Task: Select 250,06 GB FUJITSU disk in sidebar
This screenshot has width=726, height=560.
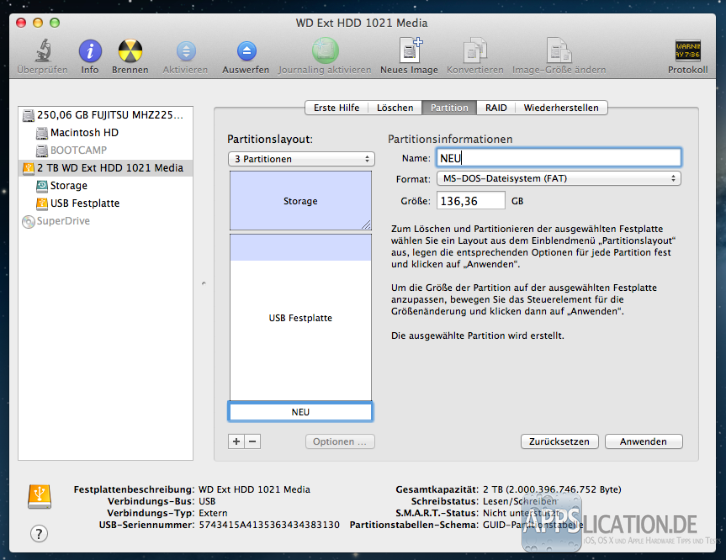Action: coord(106,115)
